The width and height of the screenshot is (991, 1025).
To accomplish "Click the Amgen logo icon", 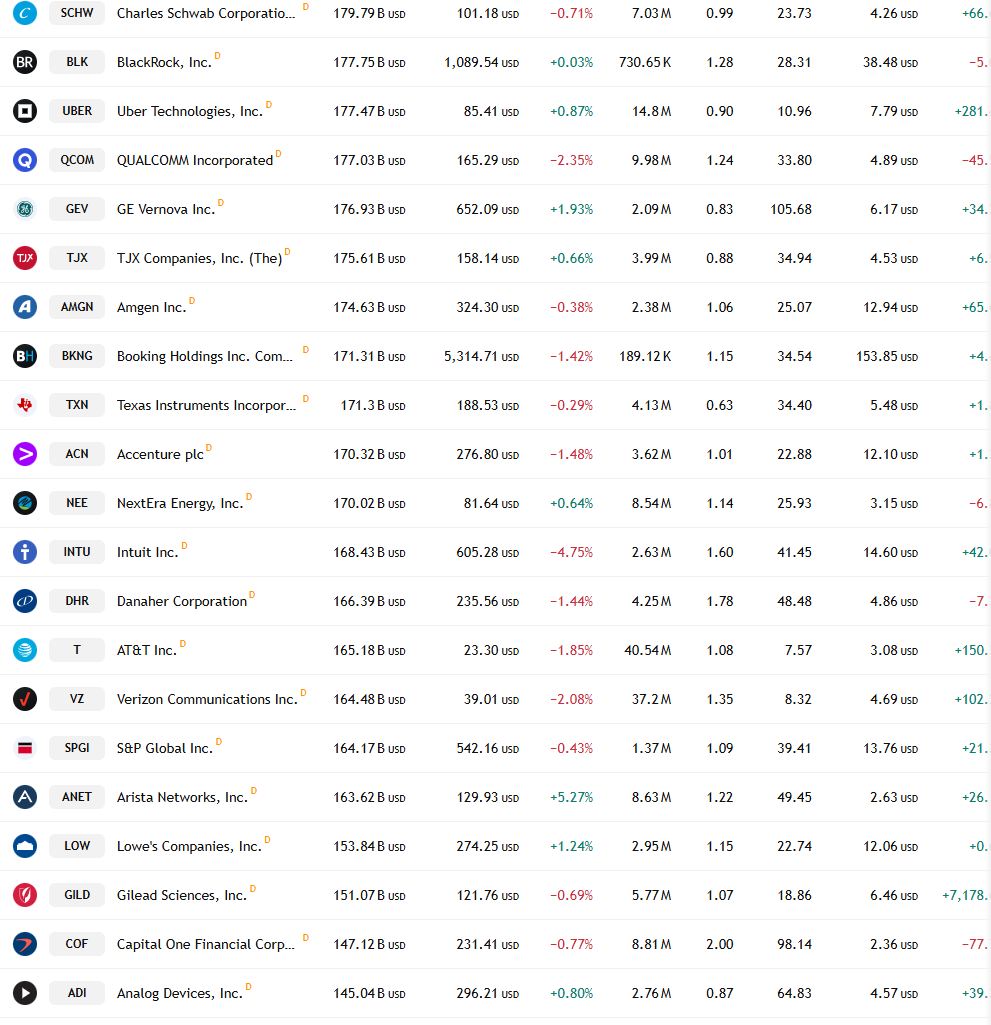I will [x=25, y=307].
